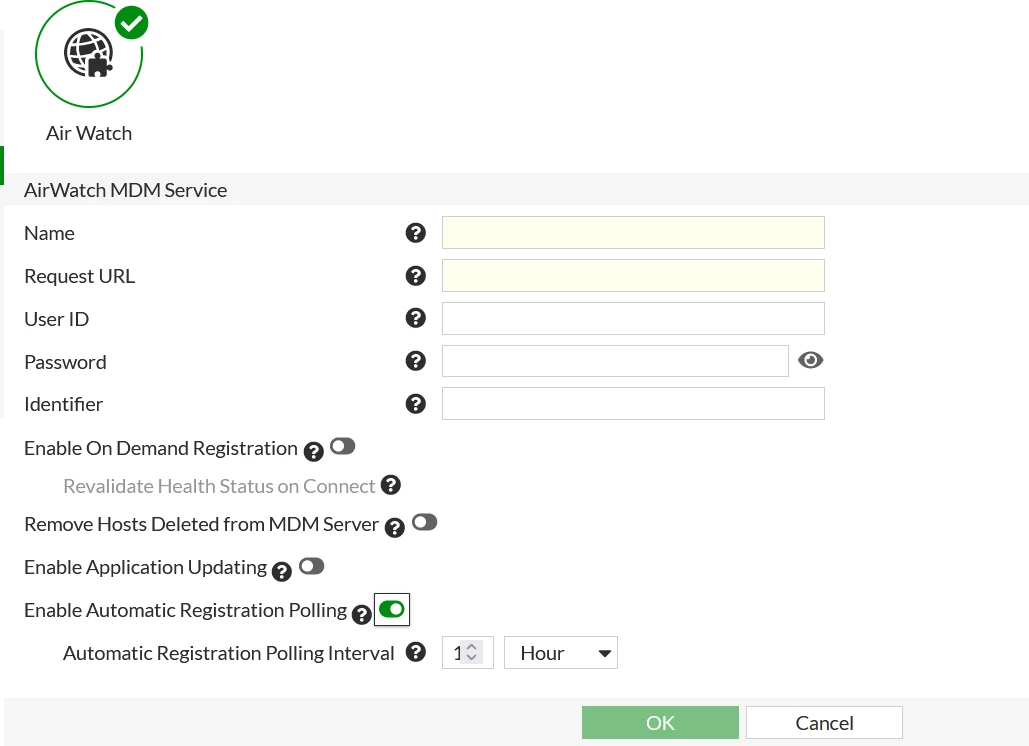This screenshot has width=1029, height=746.
Task: Disable Automatic Registration Polling switch
Action: 392,610
